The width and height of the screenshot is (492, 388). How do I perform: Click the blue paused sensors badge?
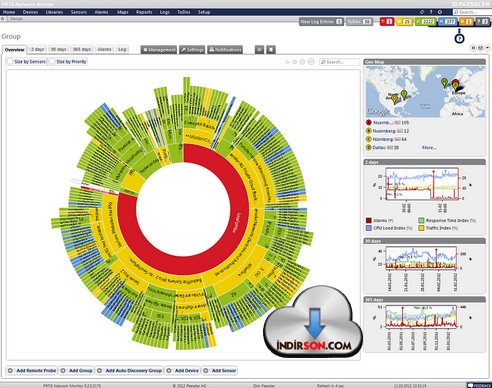coord(447,22)
